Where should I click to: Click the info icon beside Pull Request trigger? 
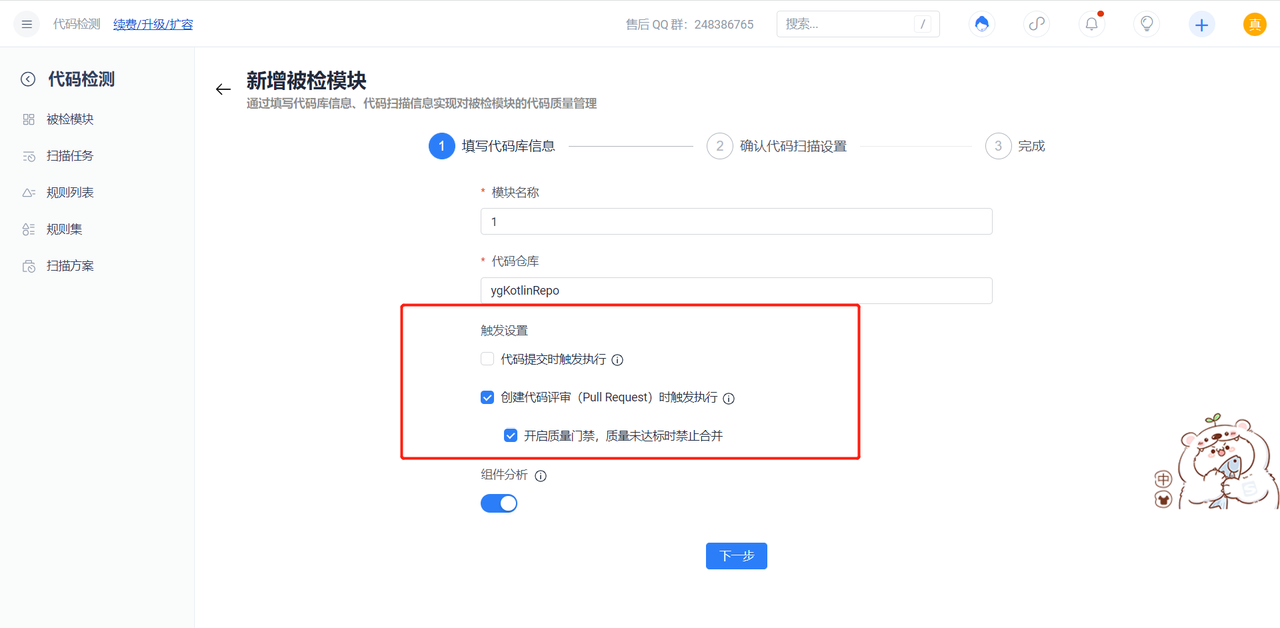coord(728,398)
